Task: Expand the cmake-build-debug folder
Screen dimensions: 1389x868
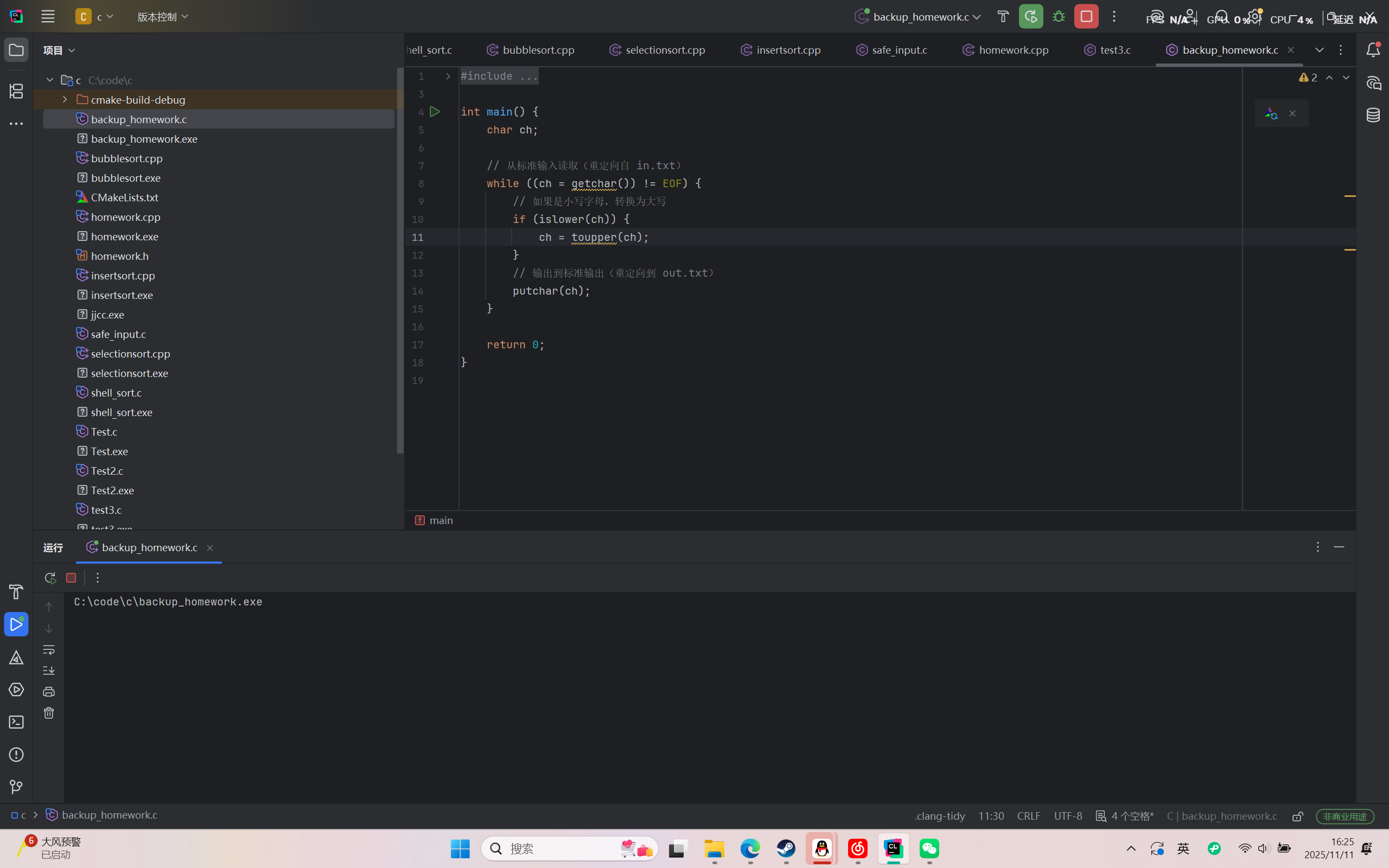Action: point(65,100)
